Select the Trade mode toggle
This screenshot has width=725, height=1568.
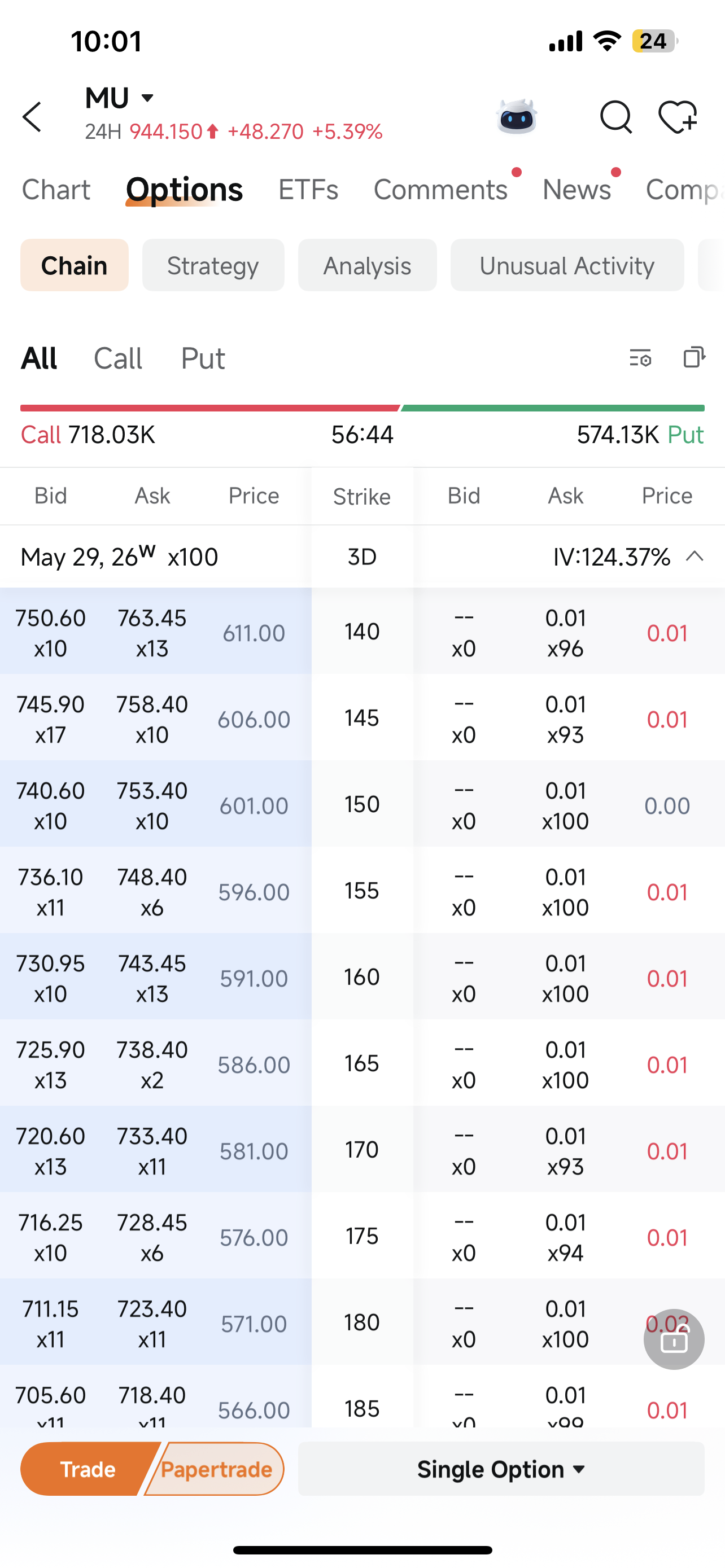tap(87, 1469)
